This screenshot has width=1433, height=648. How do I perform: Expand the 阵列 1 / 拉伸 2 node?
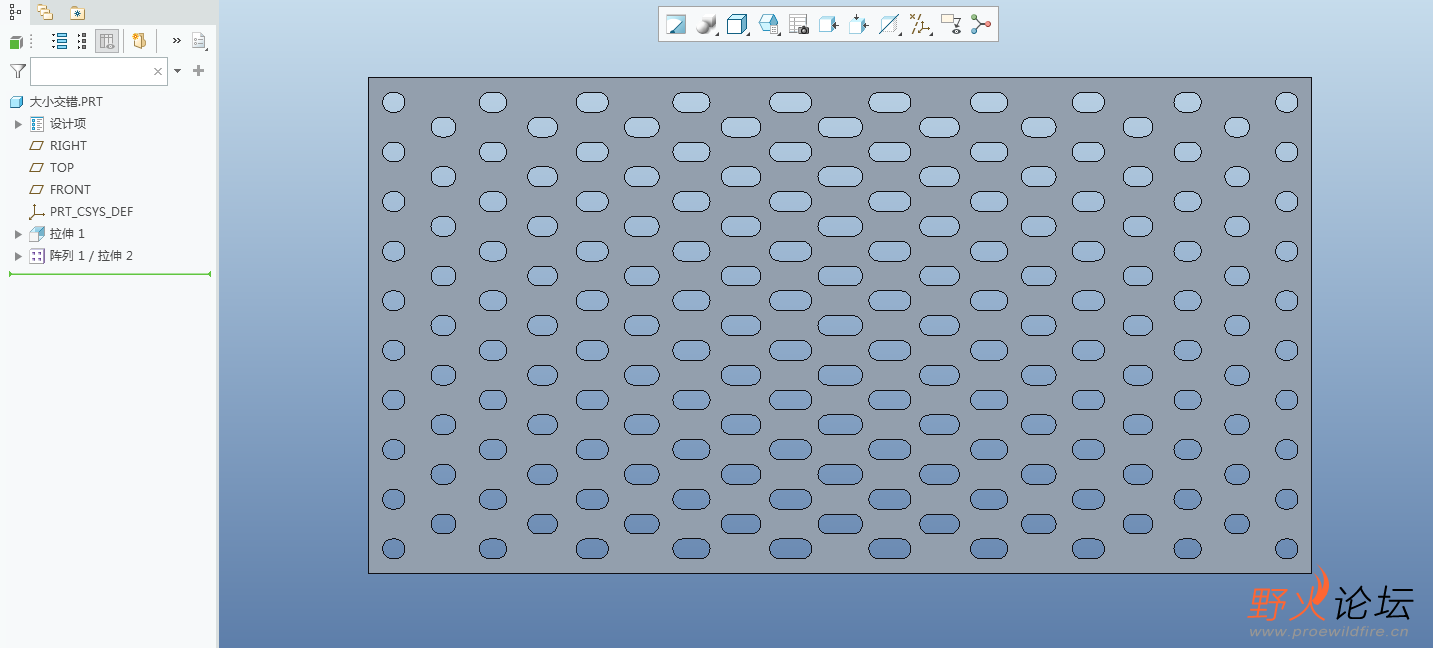coord(18,256)
